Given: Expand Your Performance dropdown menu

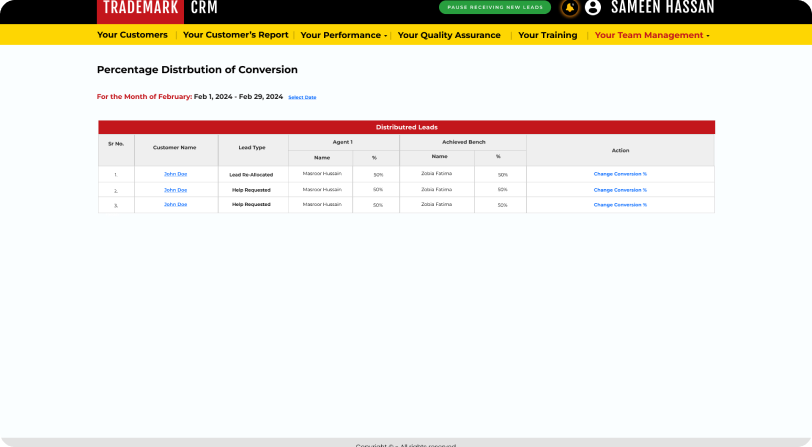Looking at the screenshot, I should tap(344, 35).
